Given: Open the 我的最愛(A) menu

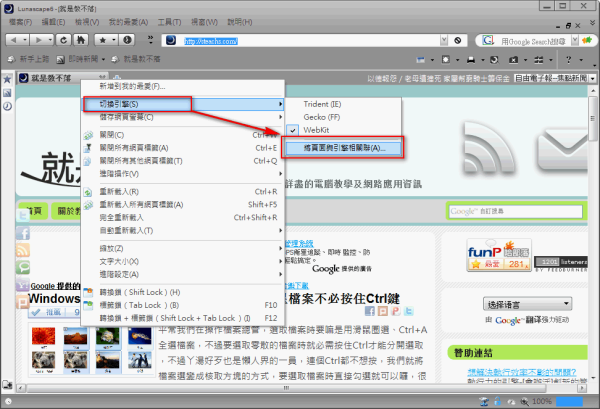Looking at the screenshot, I should (x=128, y=22).
